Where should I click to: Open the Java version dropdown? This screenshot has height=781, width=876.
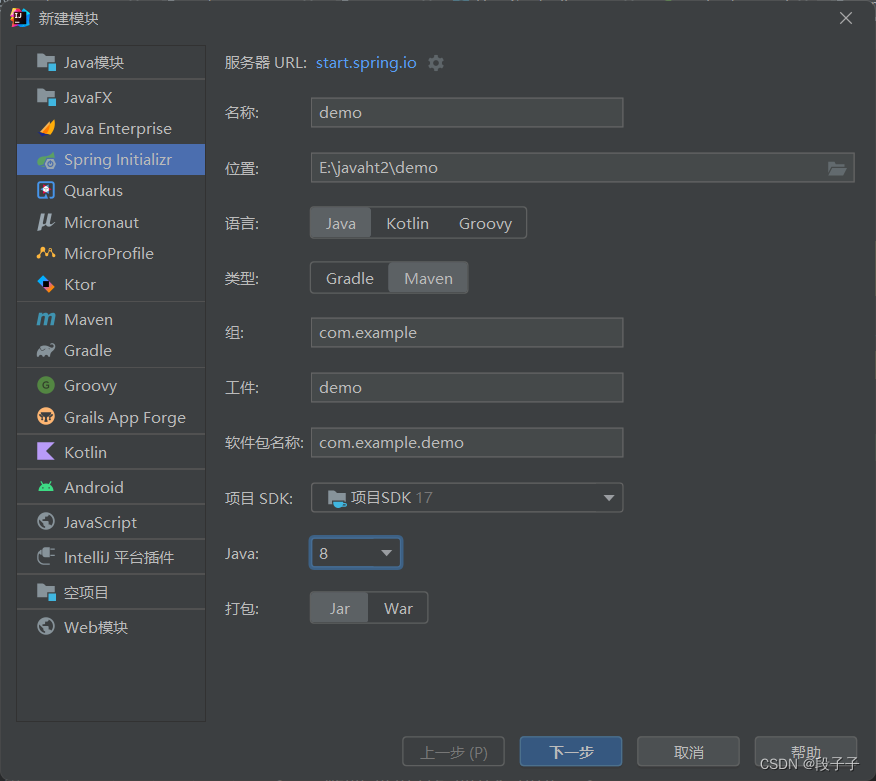click(x=356, y=553)
